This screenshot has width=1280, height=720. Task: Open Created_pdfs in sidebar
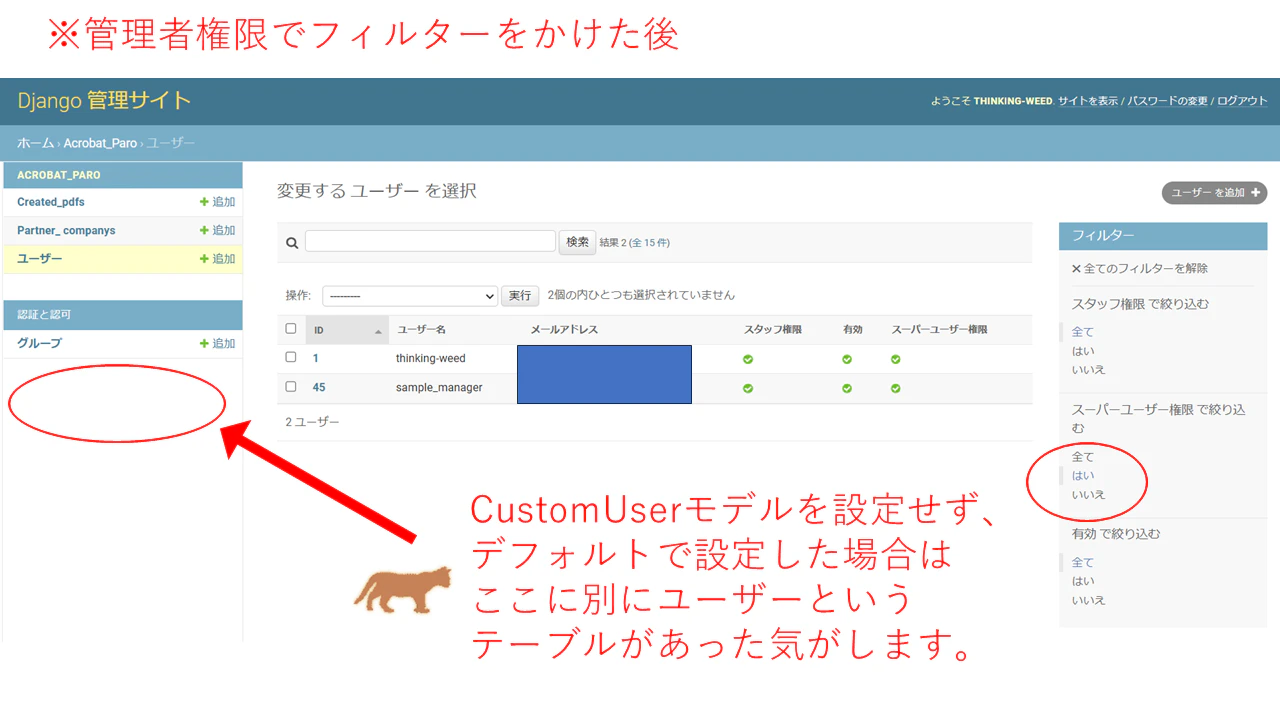point(51,202)
